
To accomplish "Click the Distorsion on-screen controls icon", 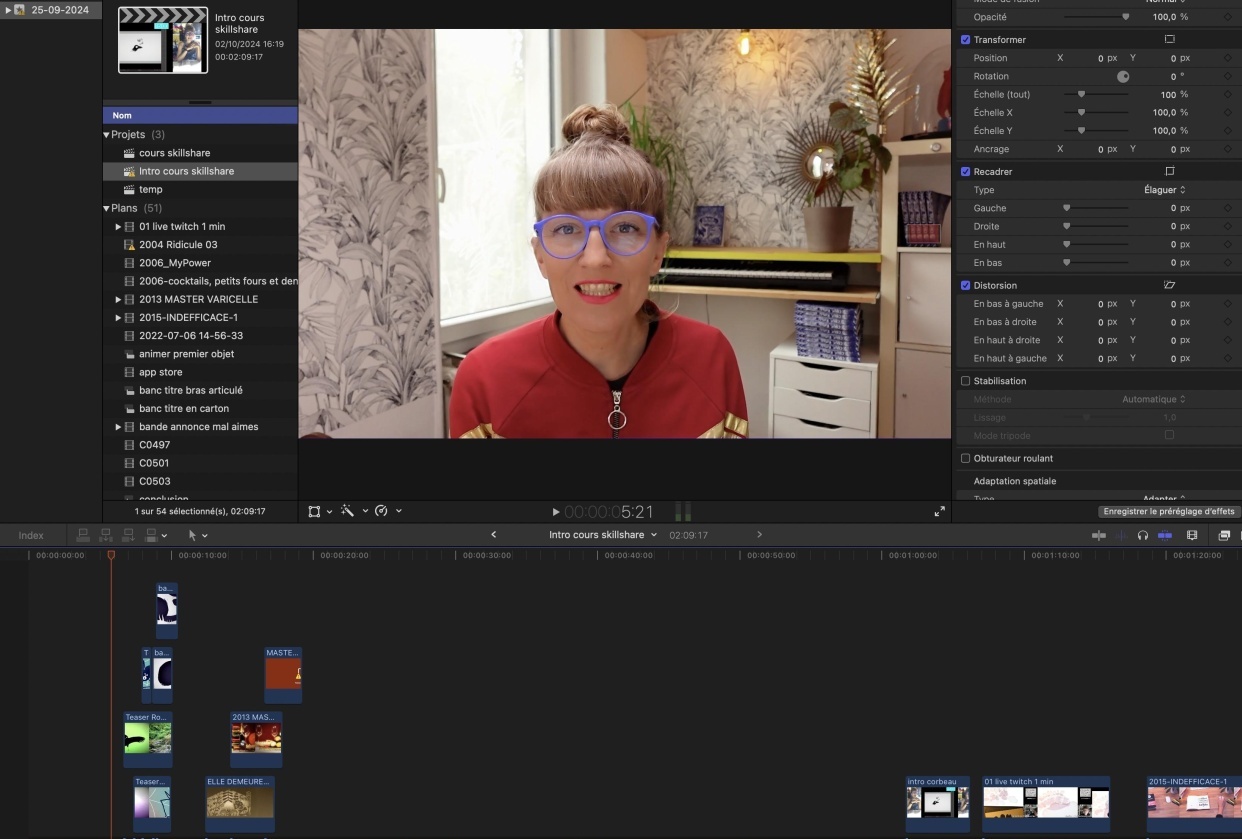I will (x=1169, y=285).
